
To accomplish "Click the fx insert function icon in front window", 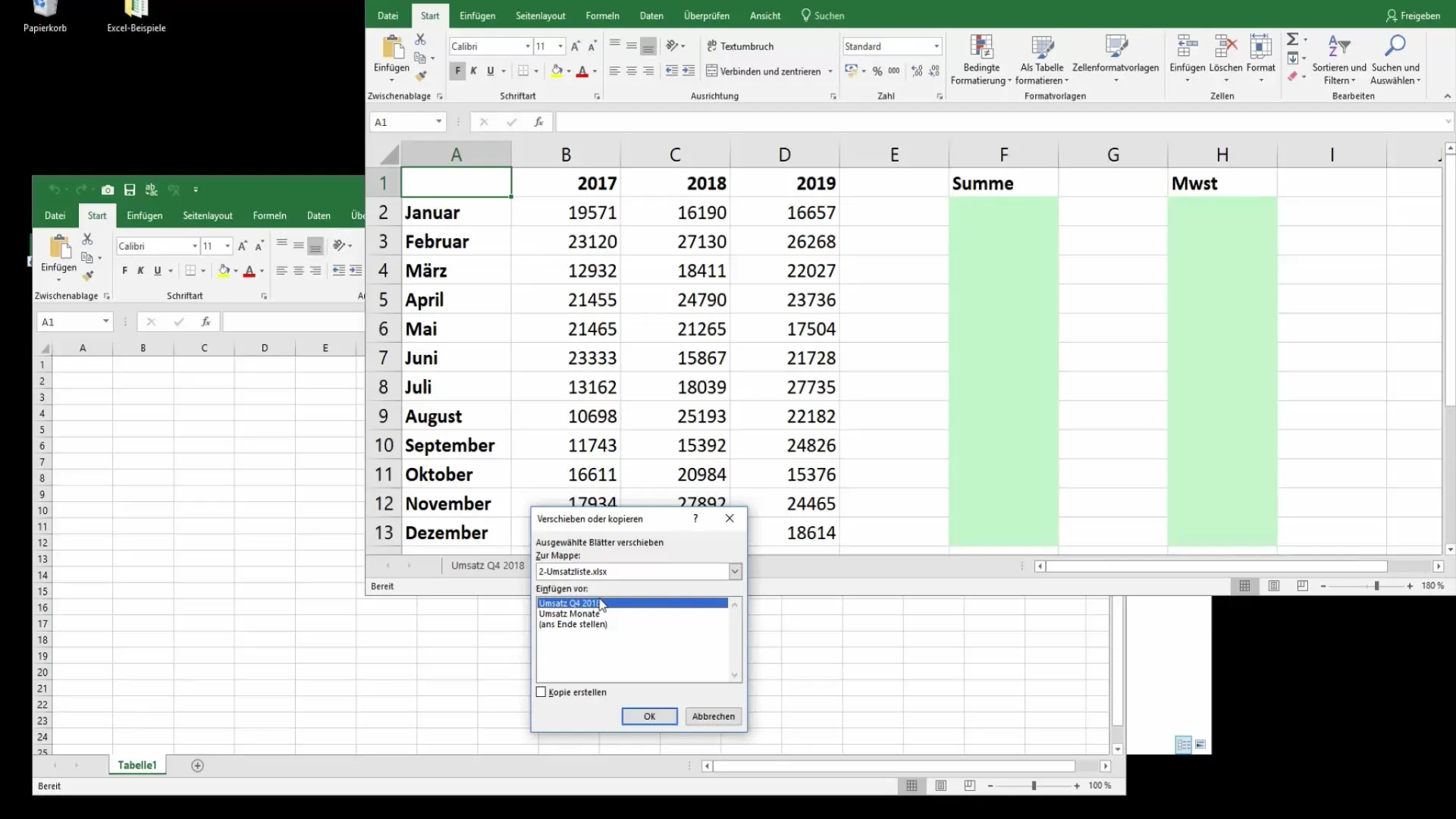I will click(538, 121).
